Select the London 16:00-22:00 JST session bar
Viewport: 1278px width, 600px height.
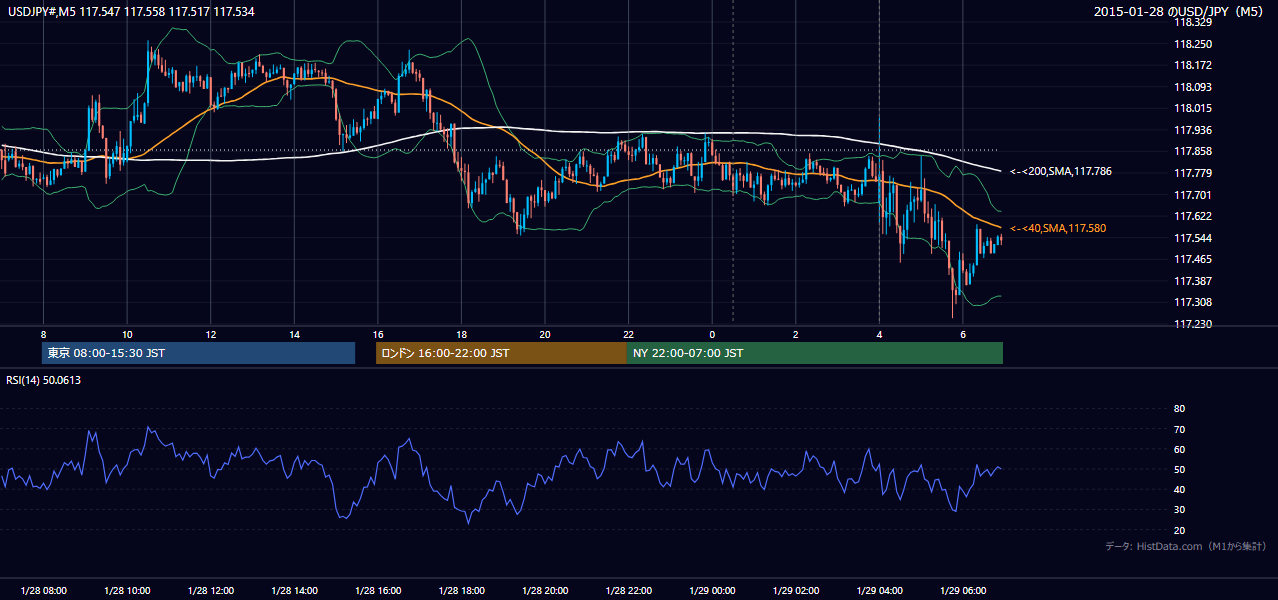click(501, 353)
